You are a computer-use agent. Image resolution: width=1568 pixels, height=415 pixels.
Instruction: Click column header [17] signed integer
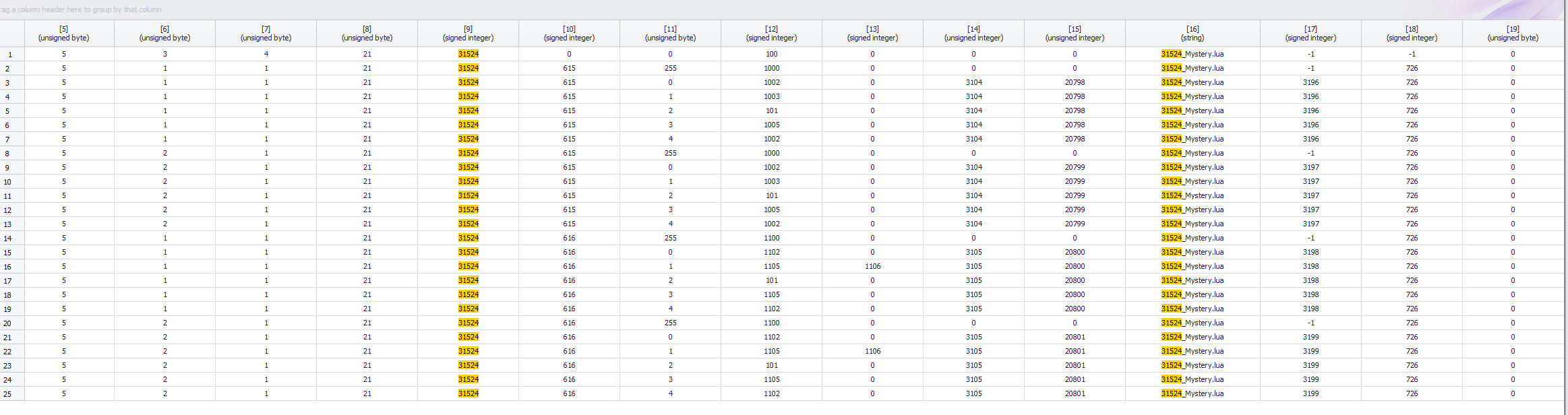click(1310, 33)
